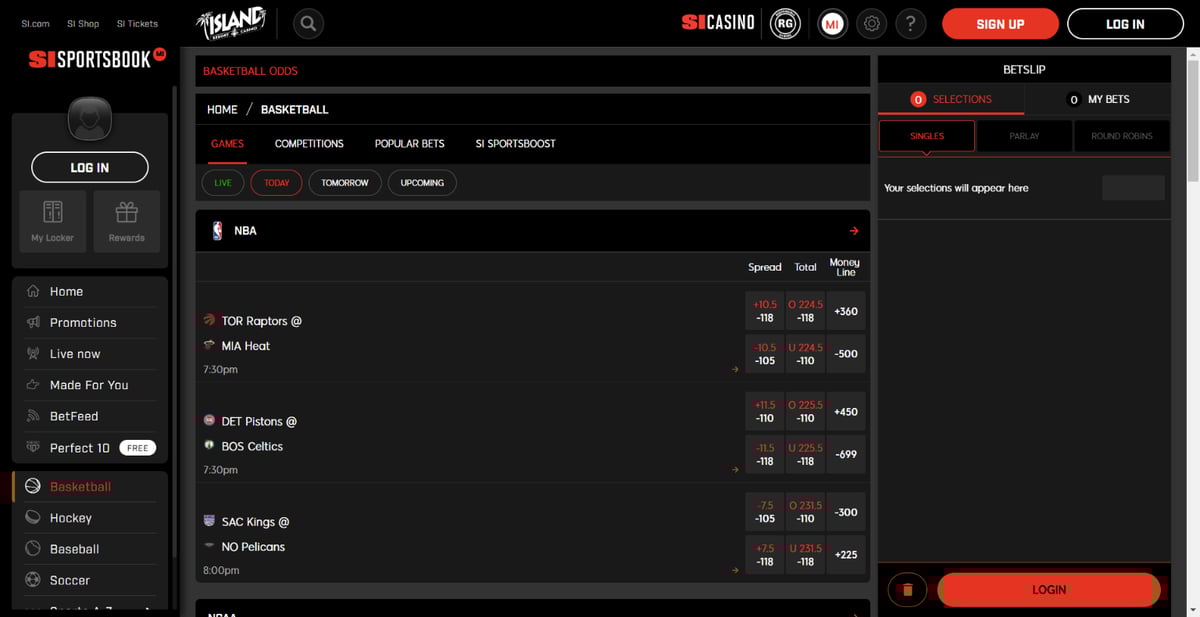Pick Celtics -699 money line

point(846,455)
